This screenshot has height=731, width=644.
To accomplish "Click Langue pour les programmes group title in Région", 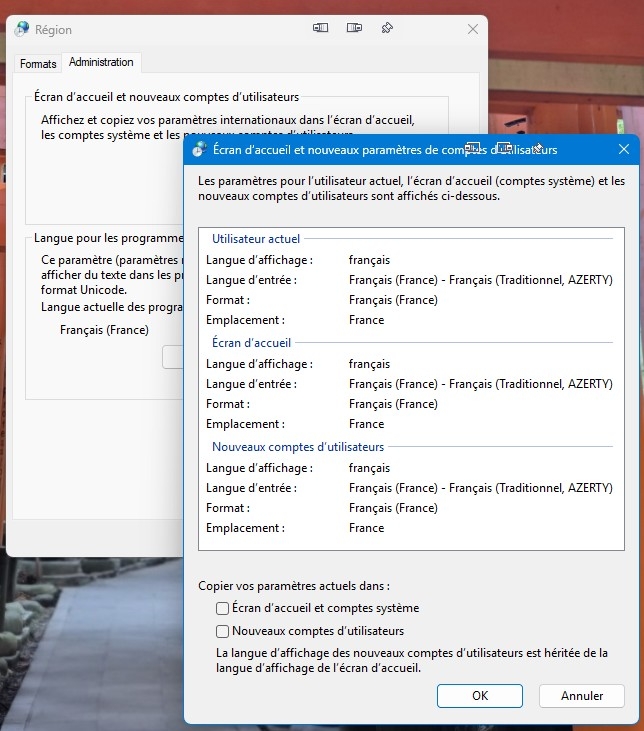I will (109, 238).
